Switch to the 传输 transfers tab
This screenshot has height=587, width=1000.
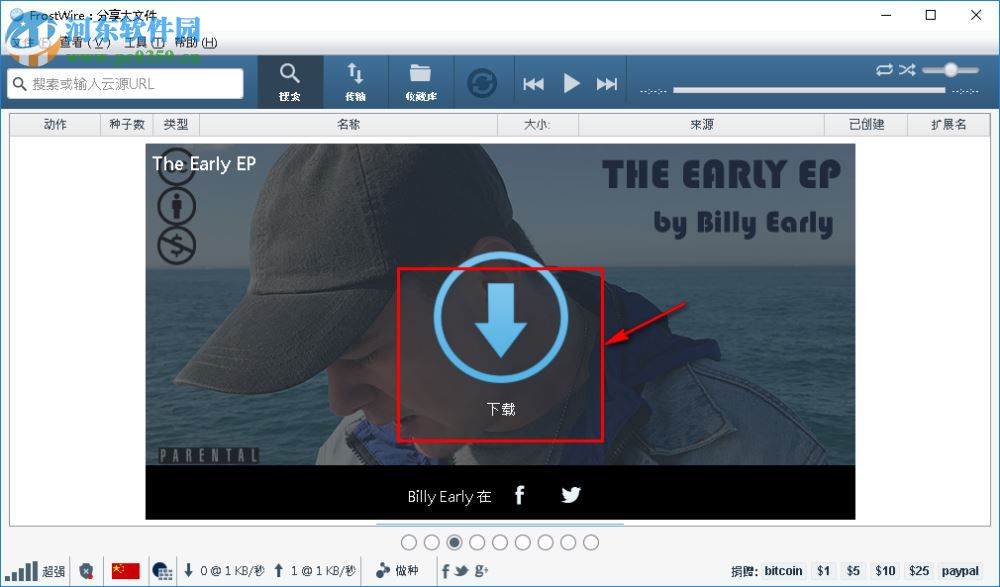point(355,82)
